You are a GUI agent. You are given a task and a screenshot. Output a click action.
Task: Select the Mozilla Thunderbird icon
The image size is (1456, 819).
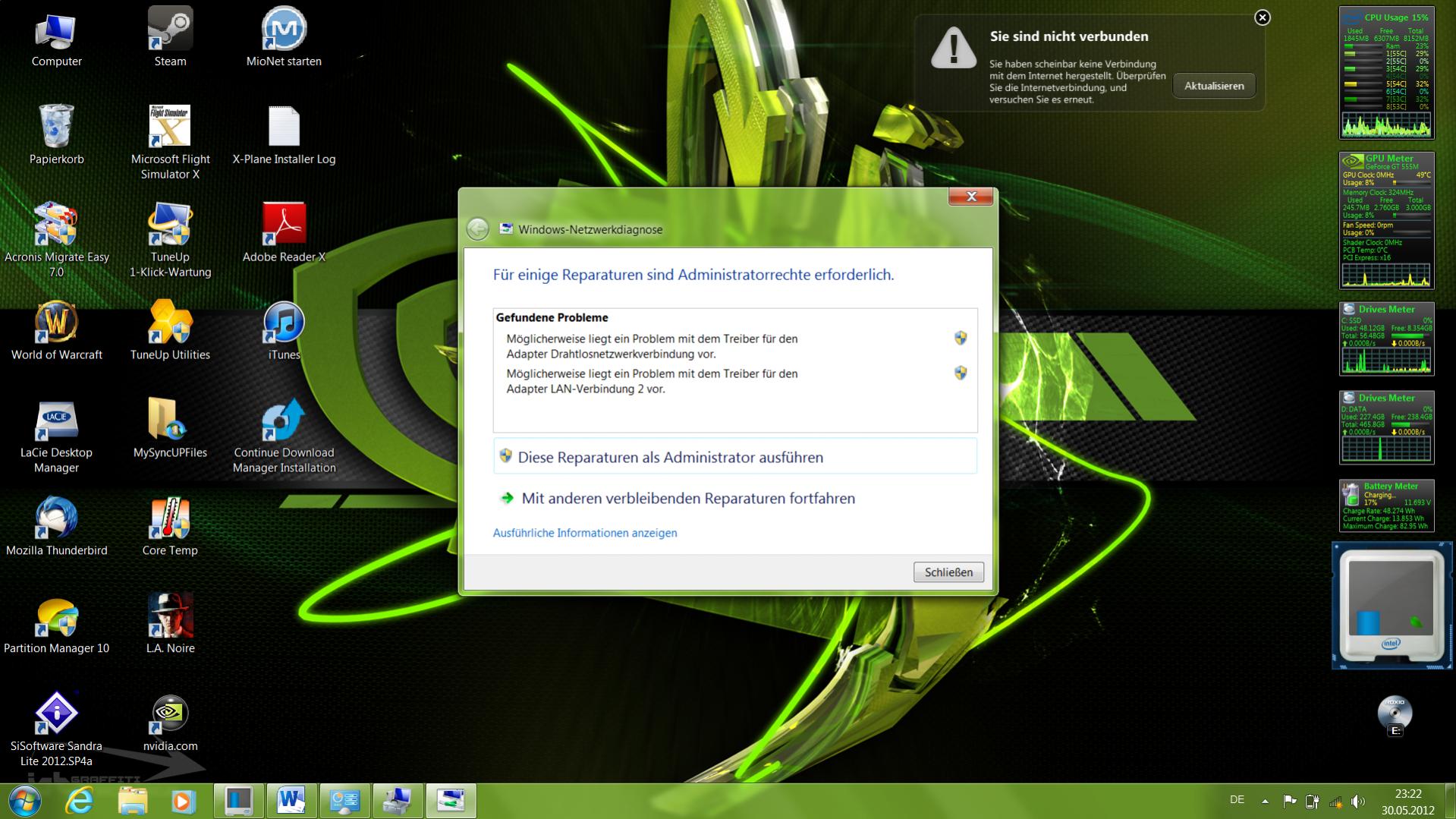pyautogui.click(x=56, y=526)
